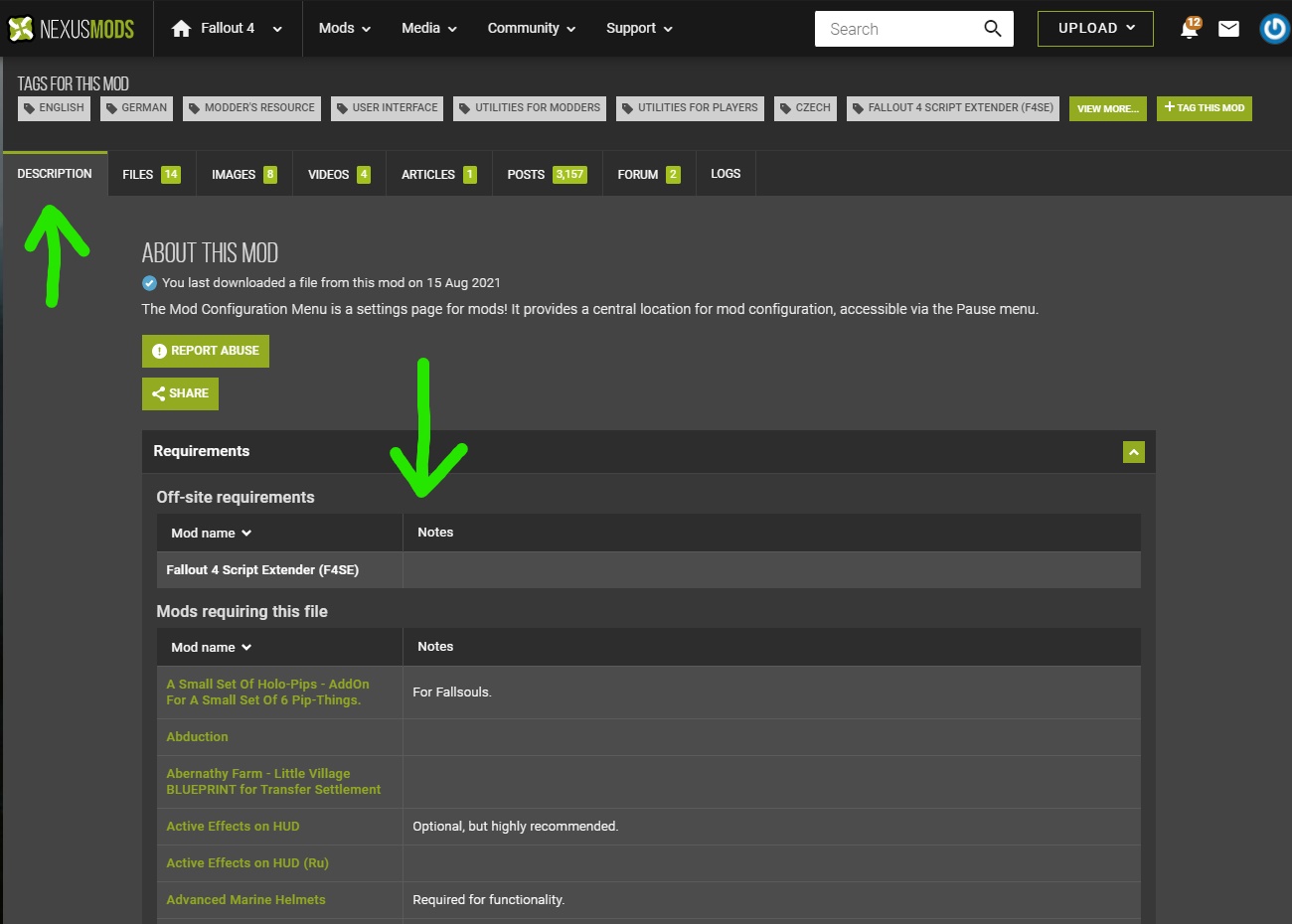
Task: Select the English tag
Action: click(x=54, y=108)
